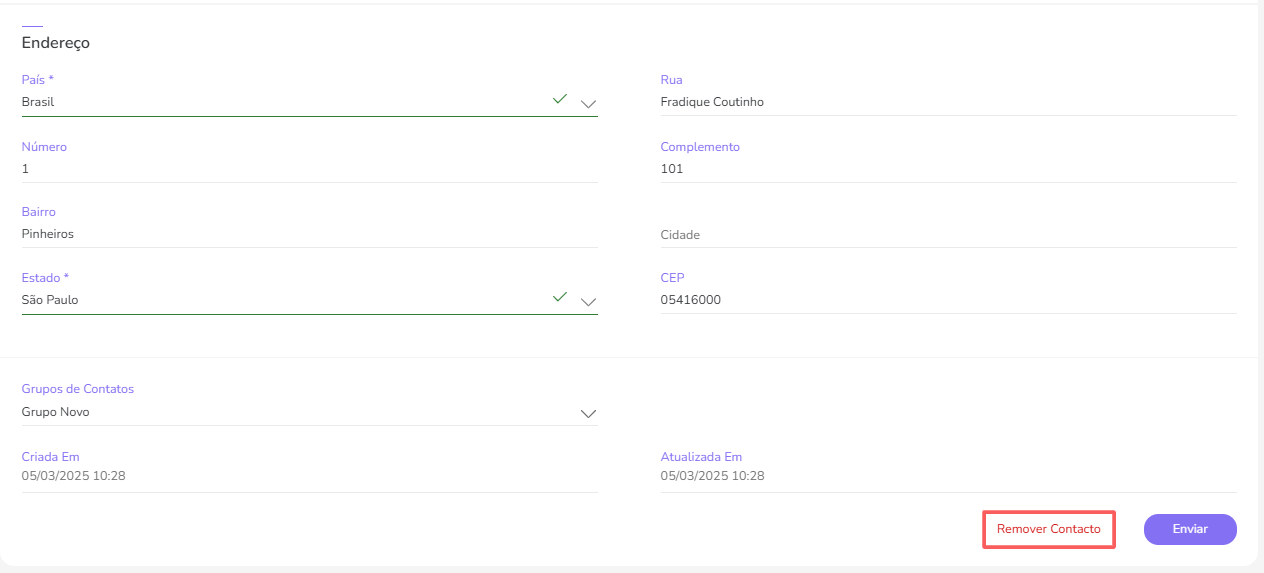1264x573 pixels.
Task: Edit the CEP field with 05416000
Action: click(947, 300)
